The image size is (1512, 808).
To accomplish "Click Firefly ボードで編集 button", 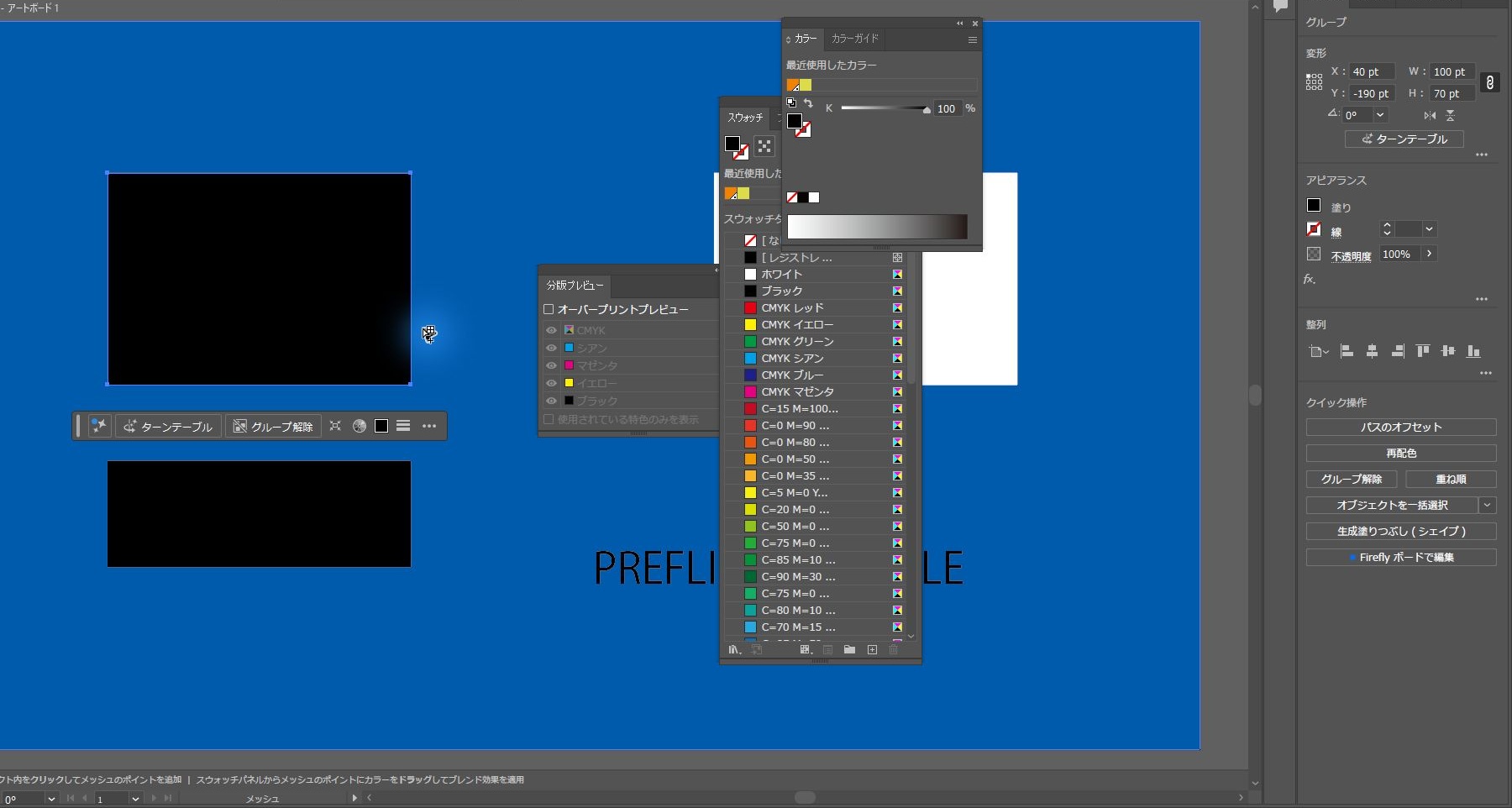I will pyautogui.click(x=1400, y=557).
